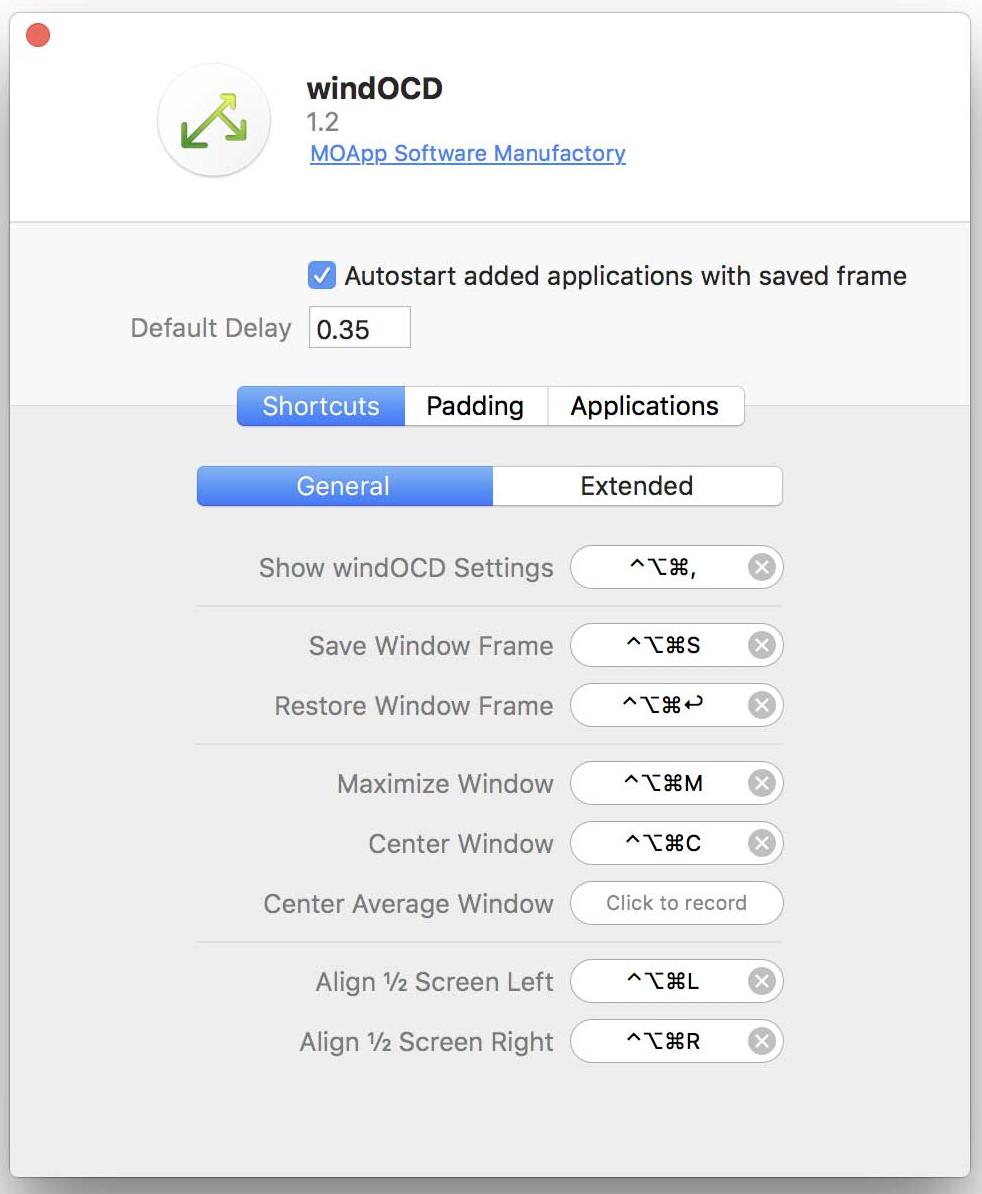This screenshot has height=1194, width=982.
Task: Clear the Save Window Frame shortcut
Action: point(761,646)
